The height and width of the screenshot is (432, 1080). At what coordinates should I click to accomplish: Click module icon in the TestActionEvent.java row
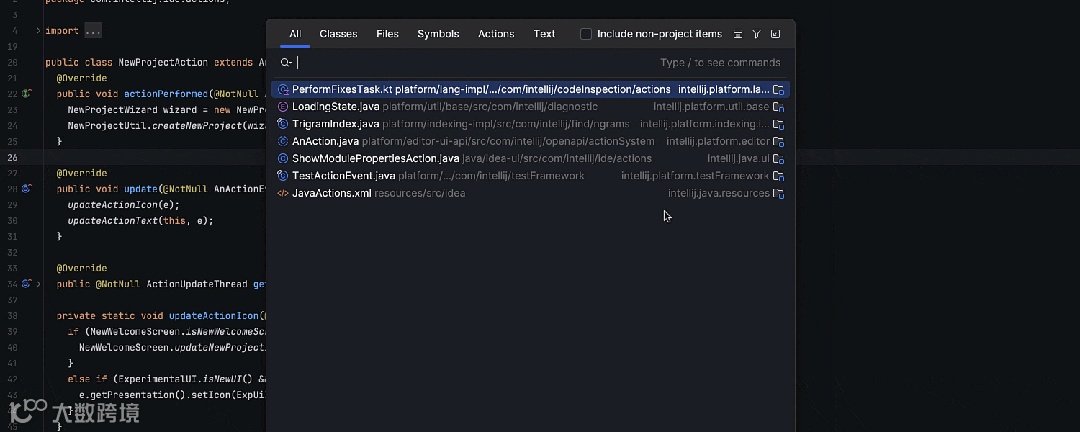[778, 176]
